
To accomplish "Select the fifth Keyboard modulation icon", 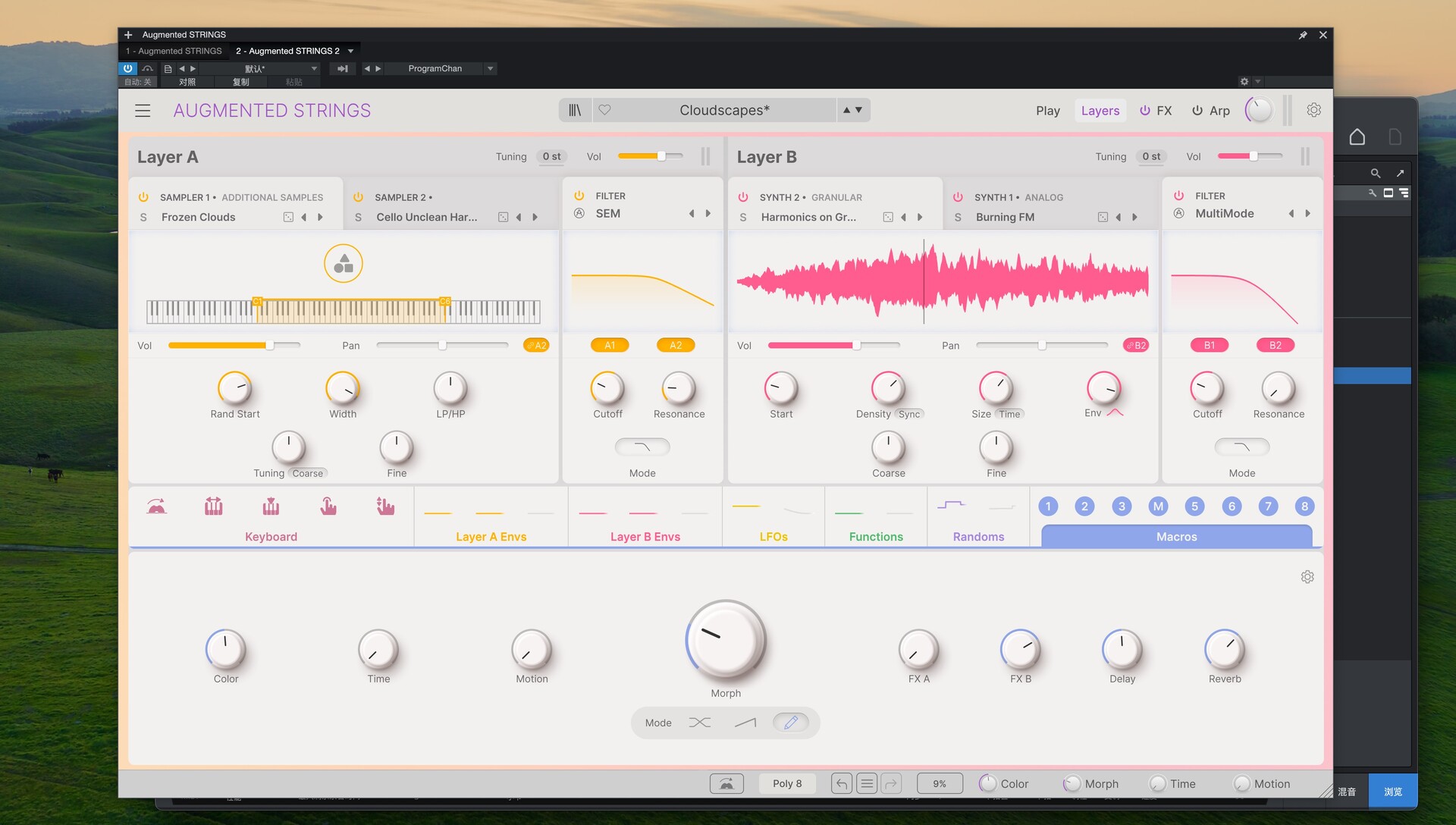I will tap(385, 507).
